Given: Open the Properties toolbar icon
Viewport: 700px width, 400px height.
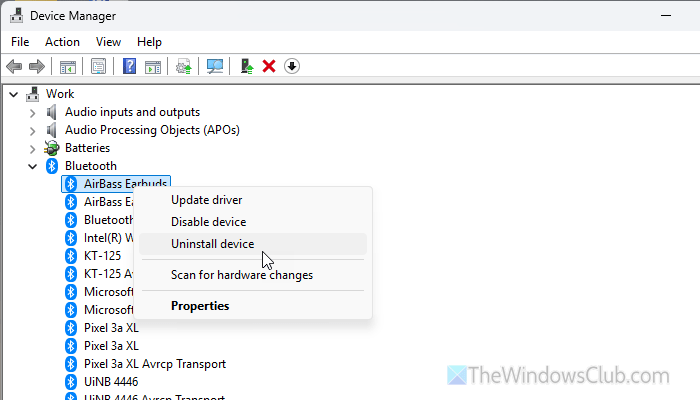Looking at the screenshot, I should point(98,67).
